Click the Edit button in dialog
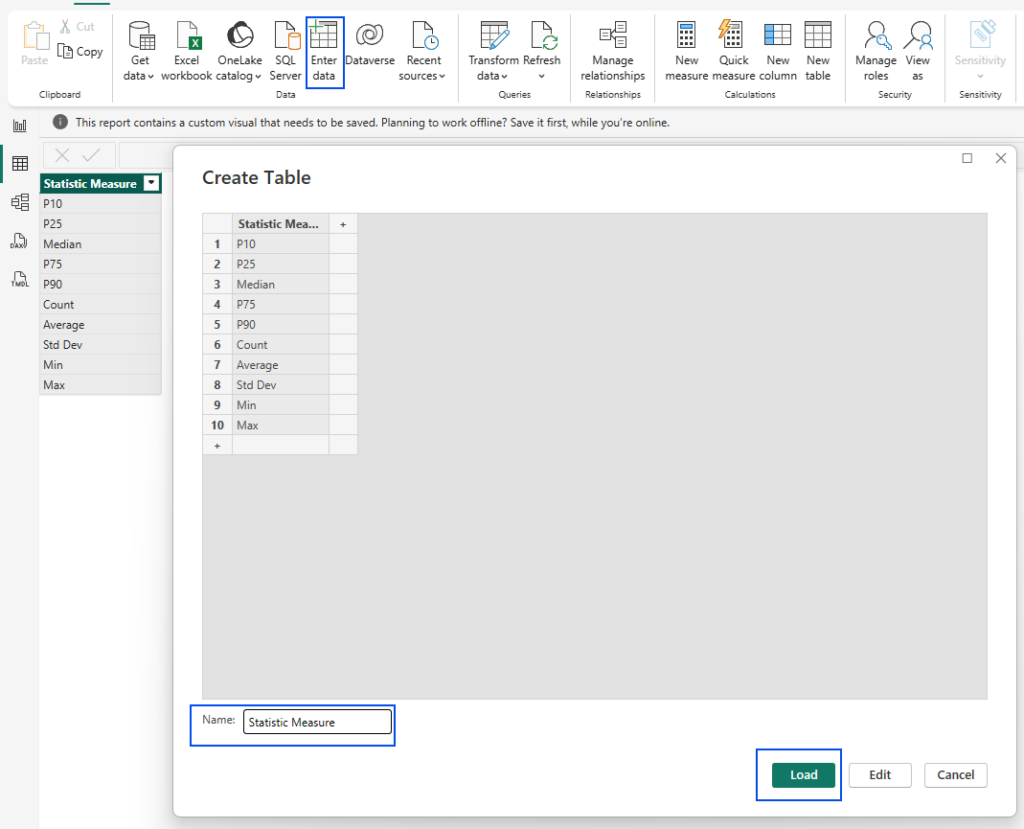 point(879,775)
